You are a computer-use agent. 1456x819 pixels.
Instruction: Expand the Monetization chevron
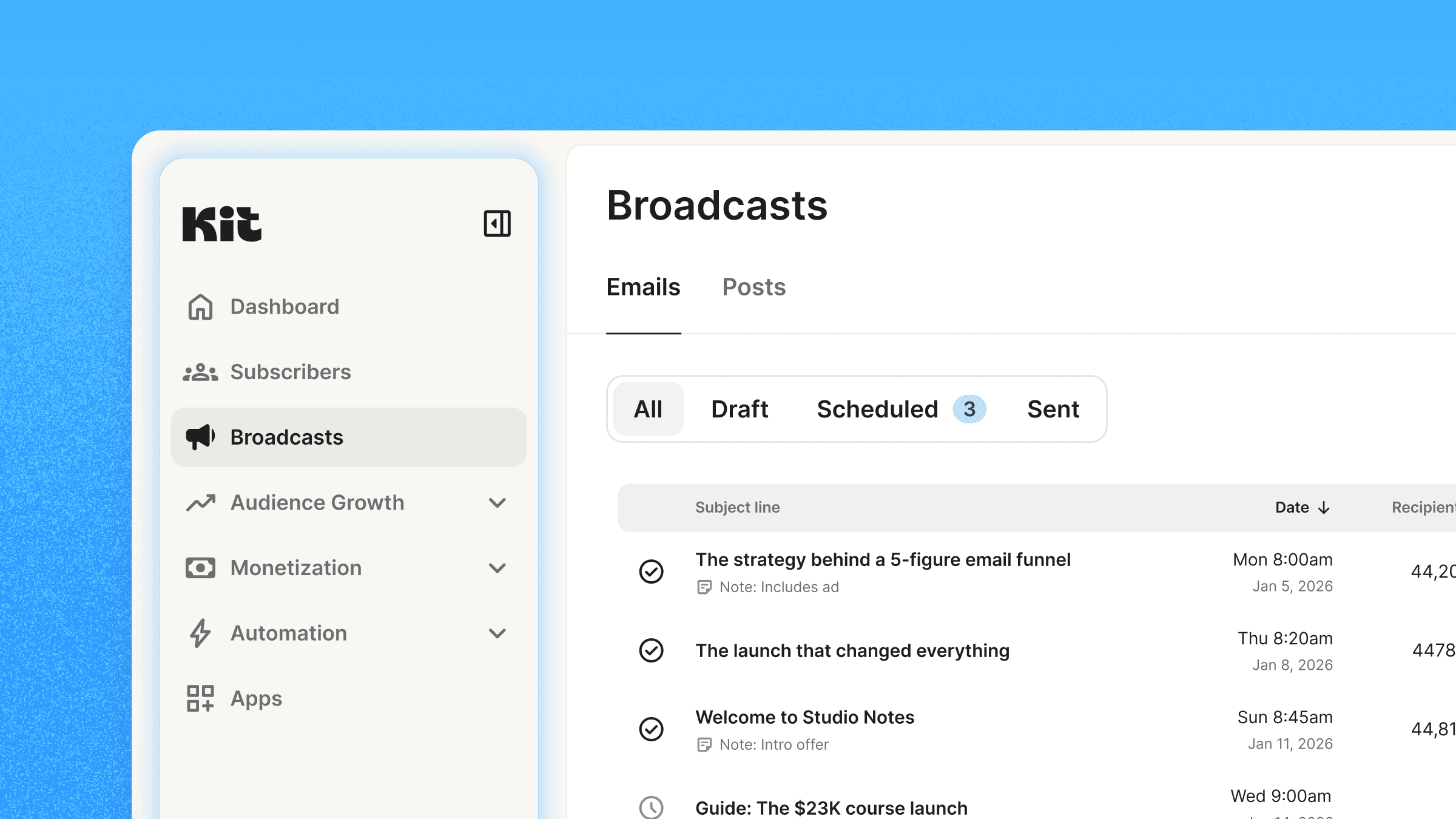(x=497, y=568)
